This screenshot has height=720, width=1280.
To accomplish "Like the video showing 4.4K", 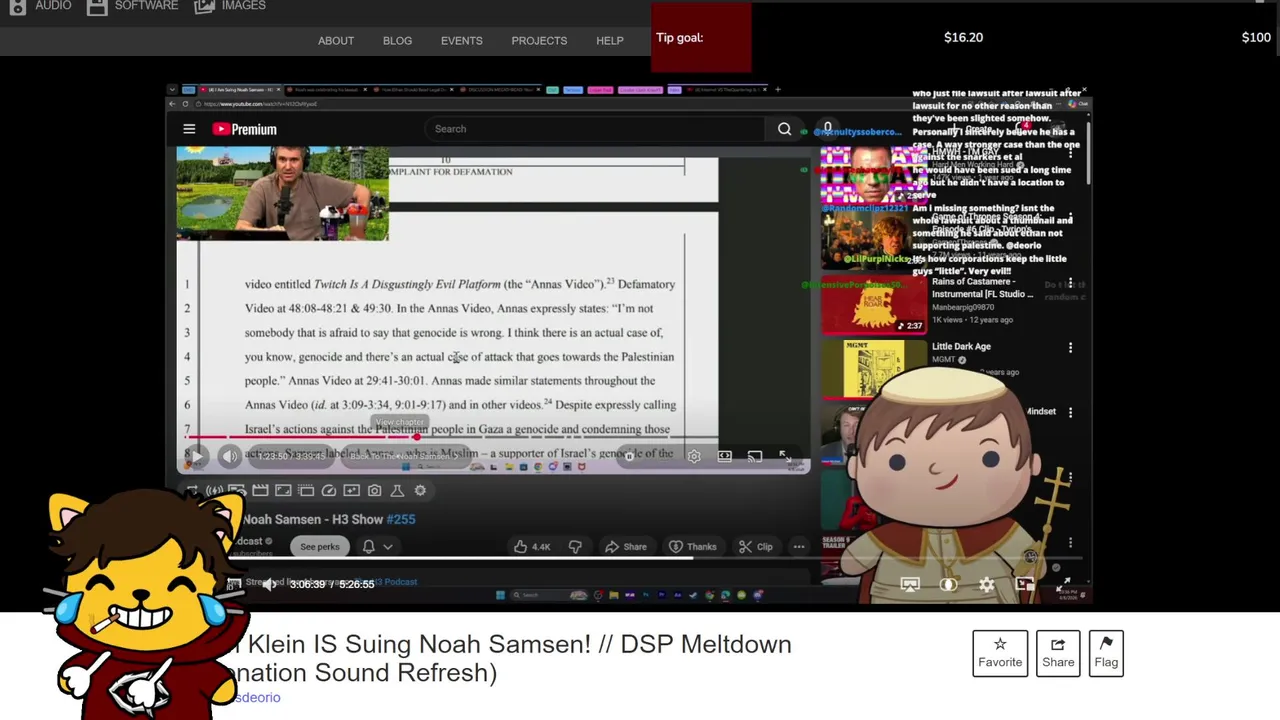I will point(532,547).
